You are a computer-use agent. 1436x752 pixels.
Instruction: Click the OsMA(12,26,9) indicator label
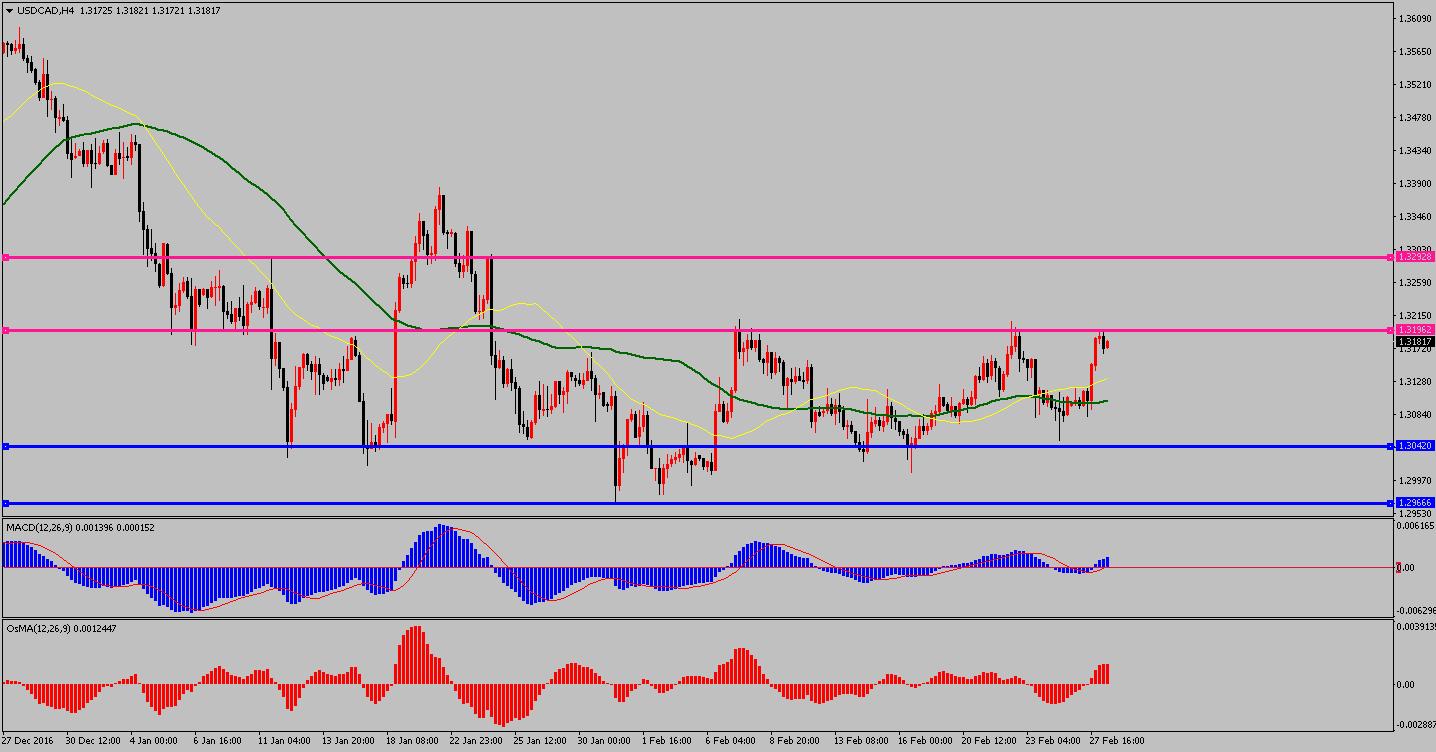pyautogui.click(x=36, y=628)
